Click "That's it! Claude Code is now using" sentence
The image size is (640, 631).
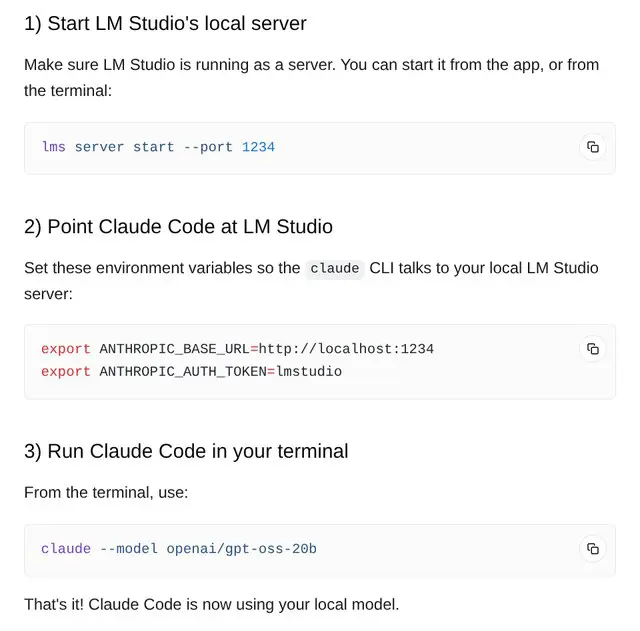coord(211,604)
